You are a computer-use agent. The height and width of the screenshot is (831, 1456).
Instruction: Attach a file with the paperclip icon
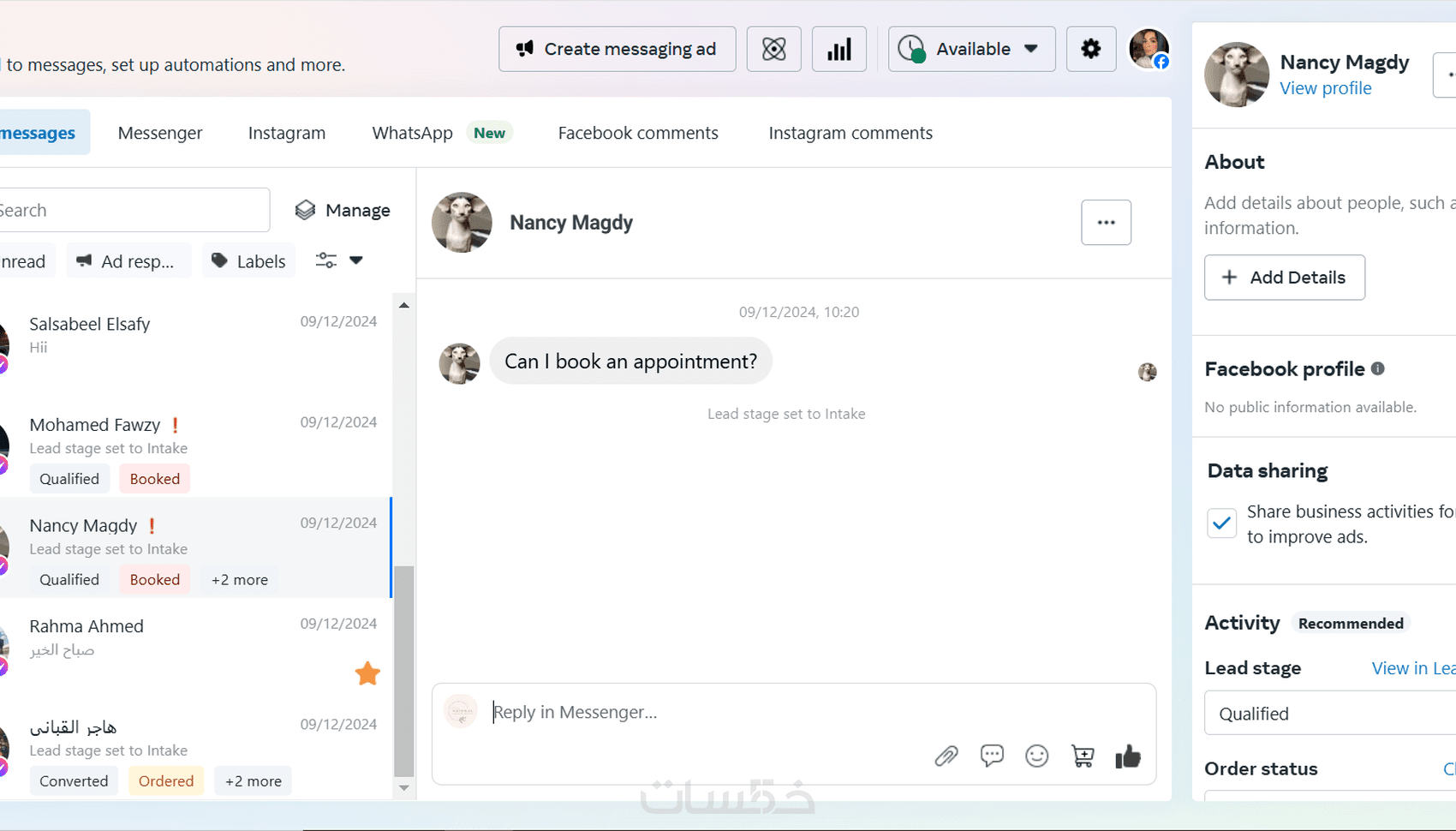click(946, 756)
